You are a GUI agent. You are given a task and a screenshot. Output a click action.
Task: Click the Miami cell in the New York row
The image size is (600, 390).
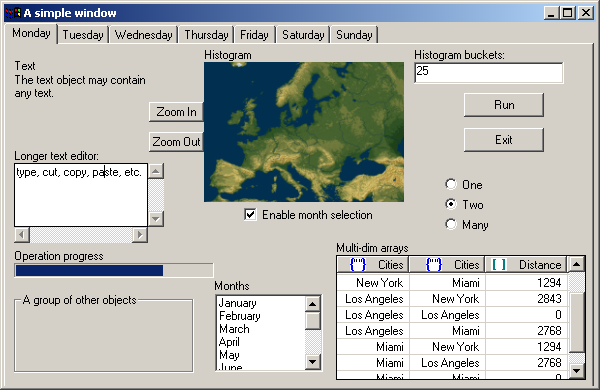(x=447, y=282)
